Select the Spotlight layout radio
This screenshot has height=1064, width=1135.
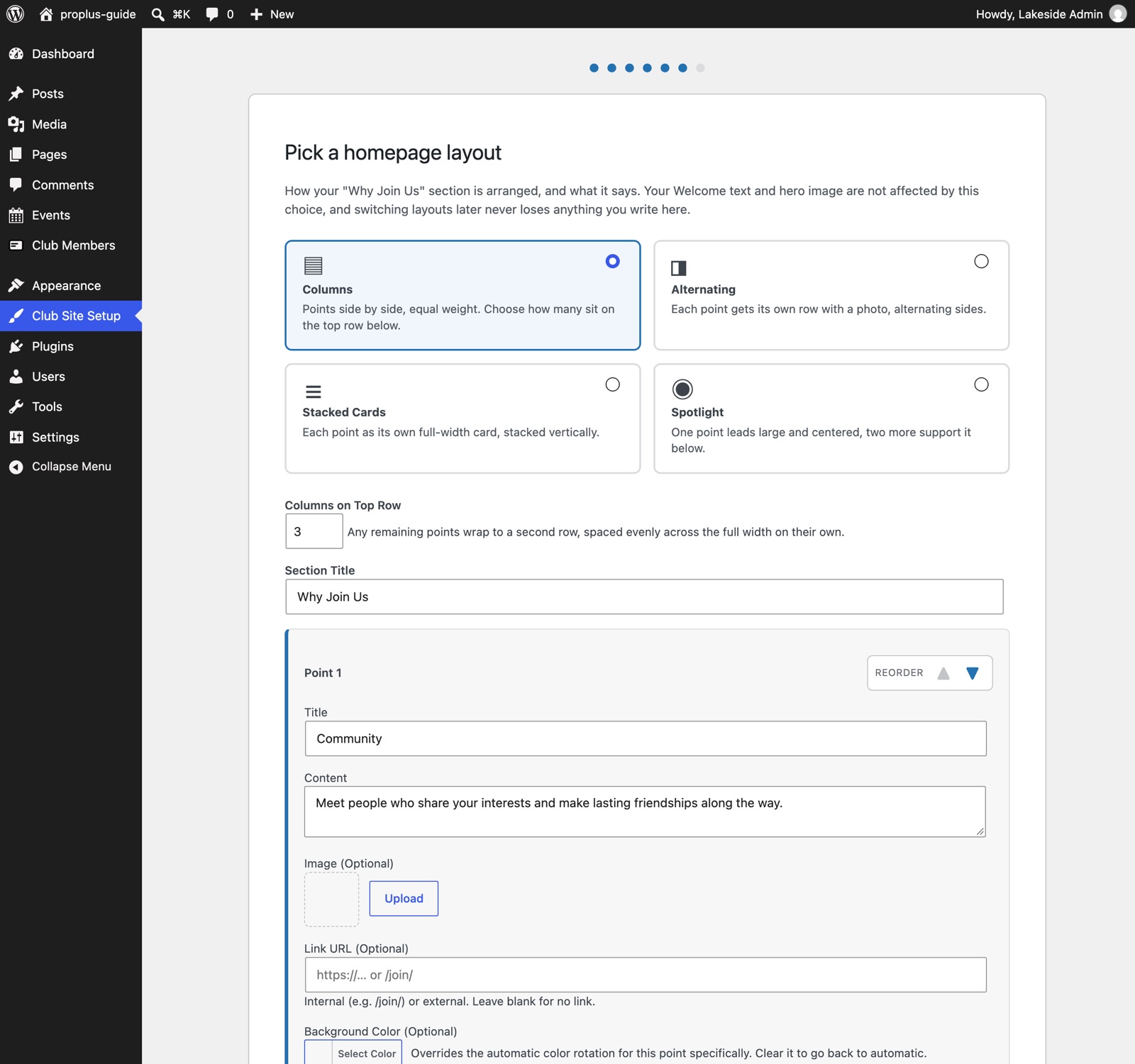981,384
